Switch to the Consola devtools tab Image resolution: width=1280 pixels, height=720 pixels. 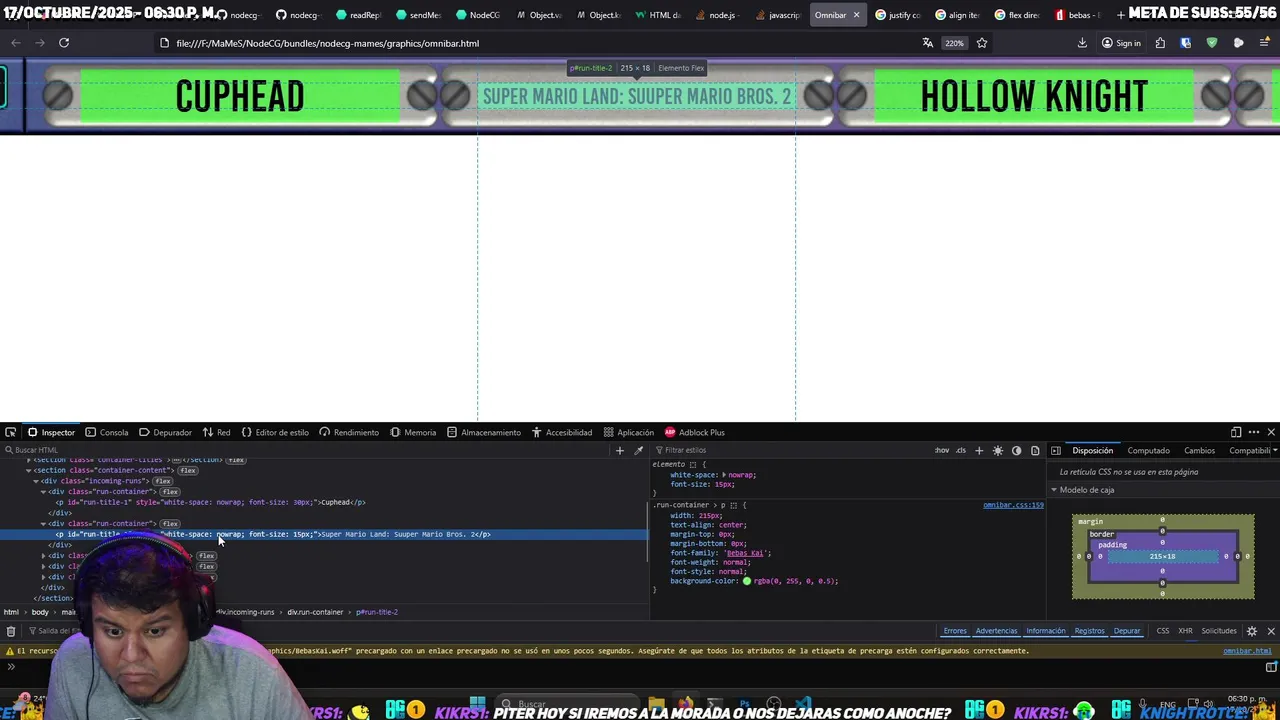[107, 432]
